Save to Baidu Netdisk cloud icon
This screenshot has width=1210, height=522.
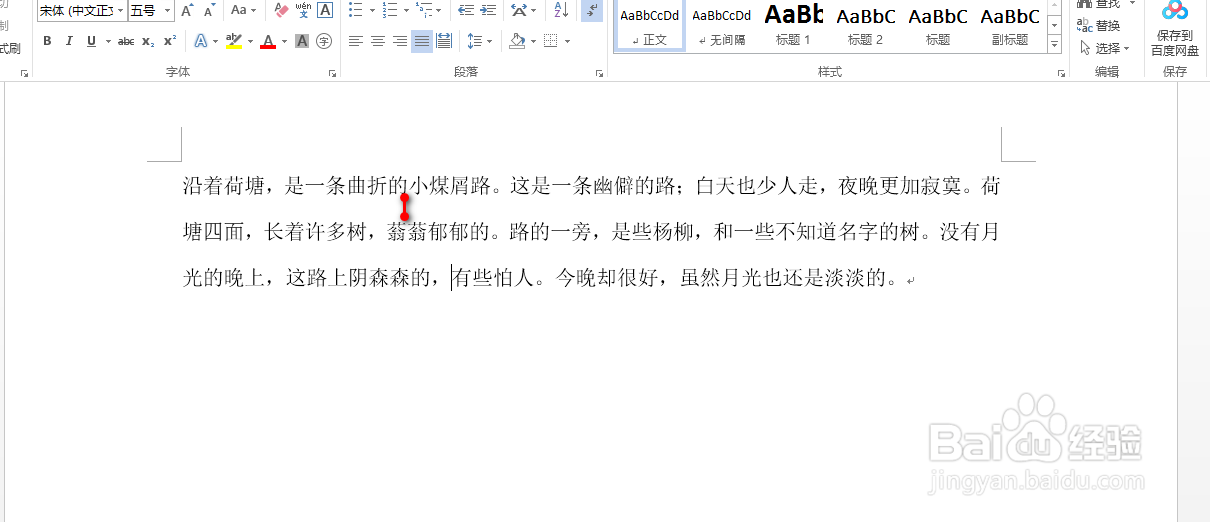tap(1174, 27)
